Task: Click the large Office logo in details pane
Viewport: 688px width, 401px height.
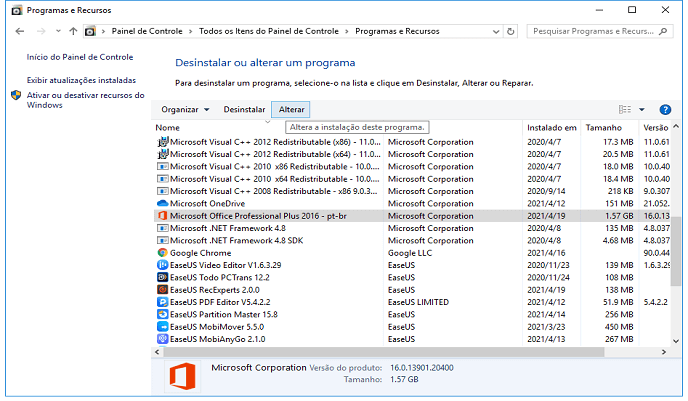Action: [x=183, y=376]
